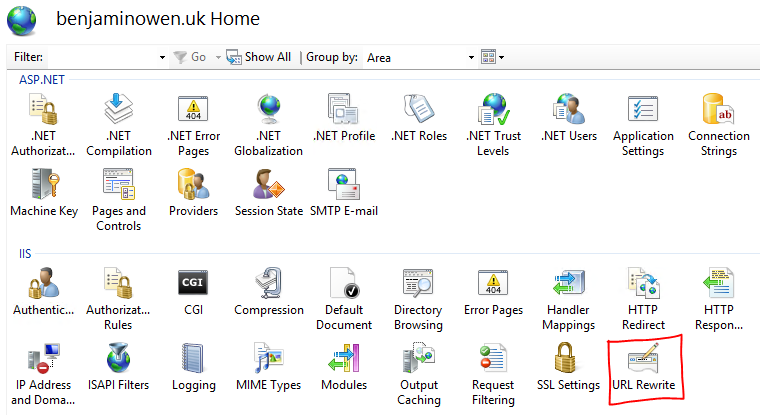Open the Providers feature
This screenshot has width=760, height=415.
pos(193,193)
